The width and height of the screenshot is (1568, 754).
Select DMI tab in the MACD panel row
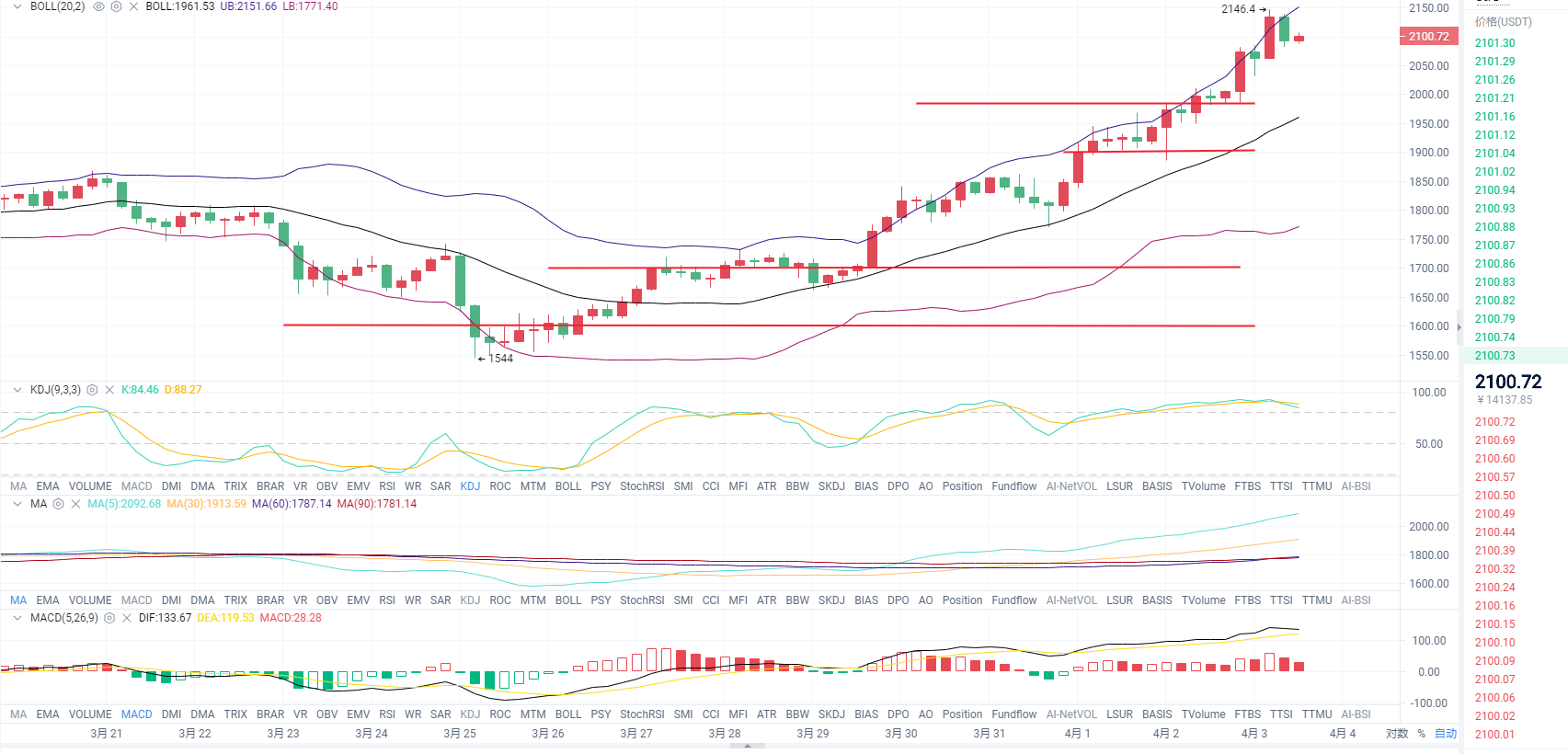tap(171, 714)
